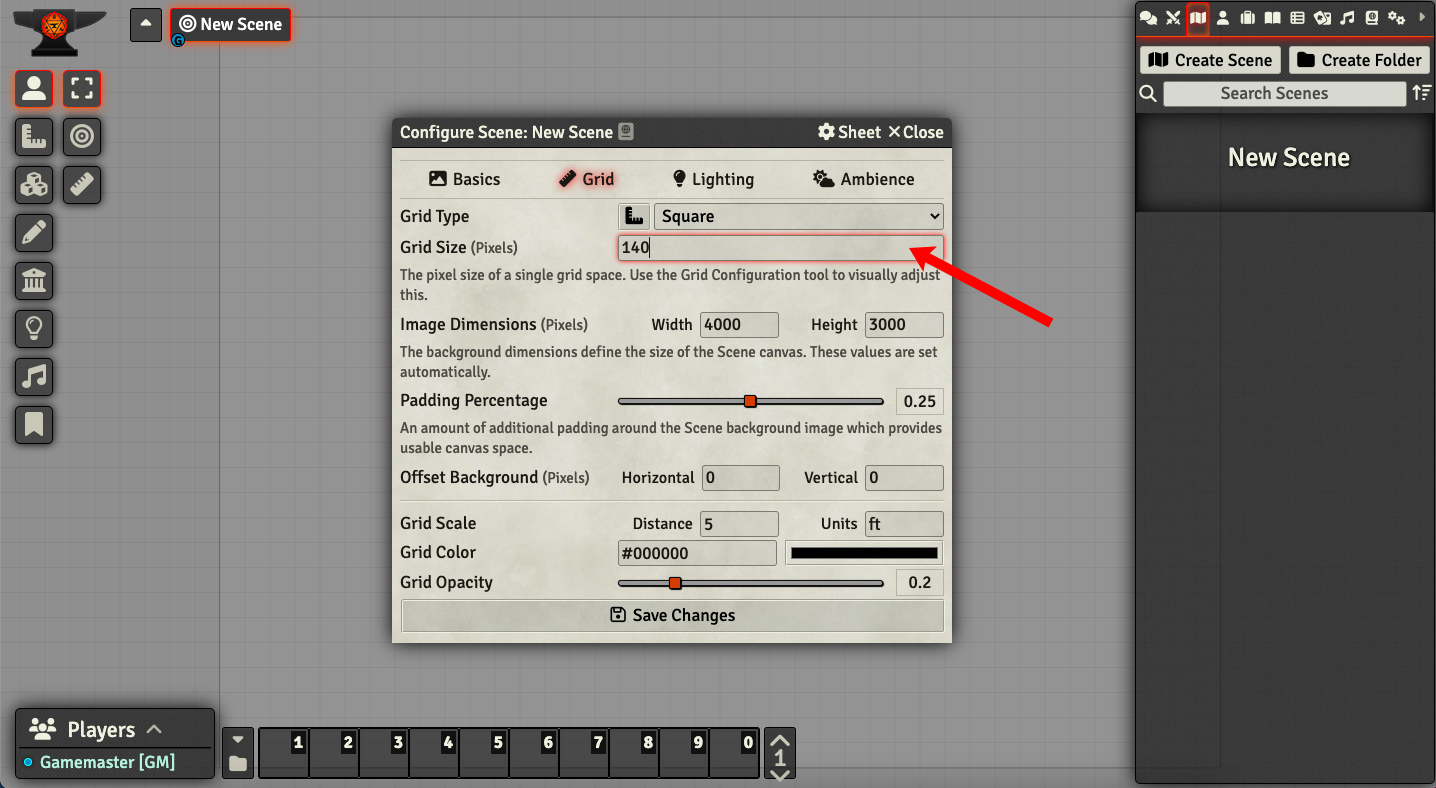Click the Search Scenes input field

click(1285, 93)
